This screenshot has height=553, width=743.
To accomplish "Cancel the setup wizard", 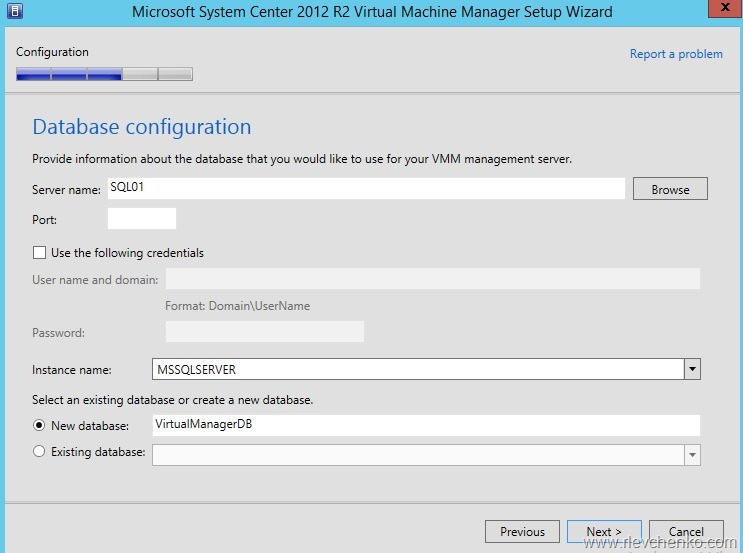I will [x=686, y=532].
